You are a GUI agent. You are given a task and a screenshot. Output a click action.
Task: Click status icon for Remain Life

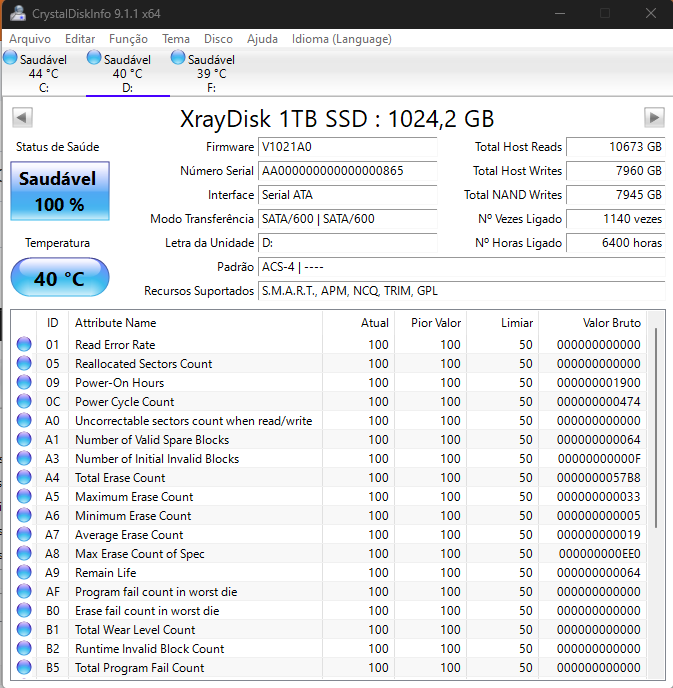pyautogui.click(x=24, y=573)
